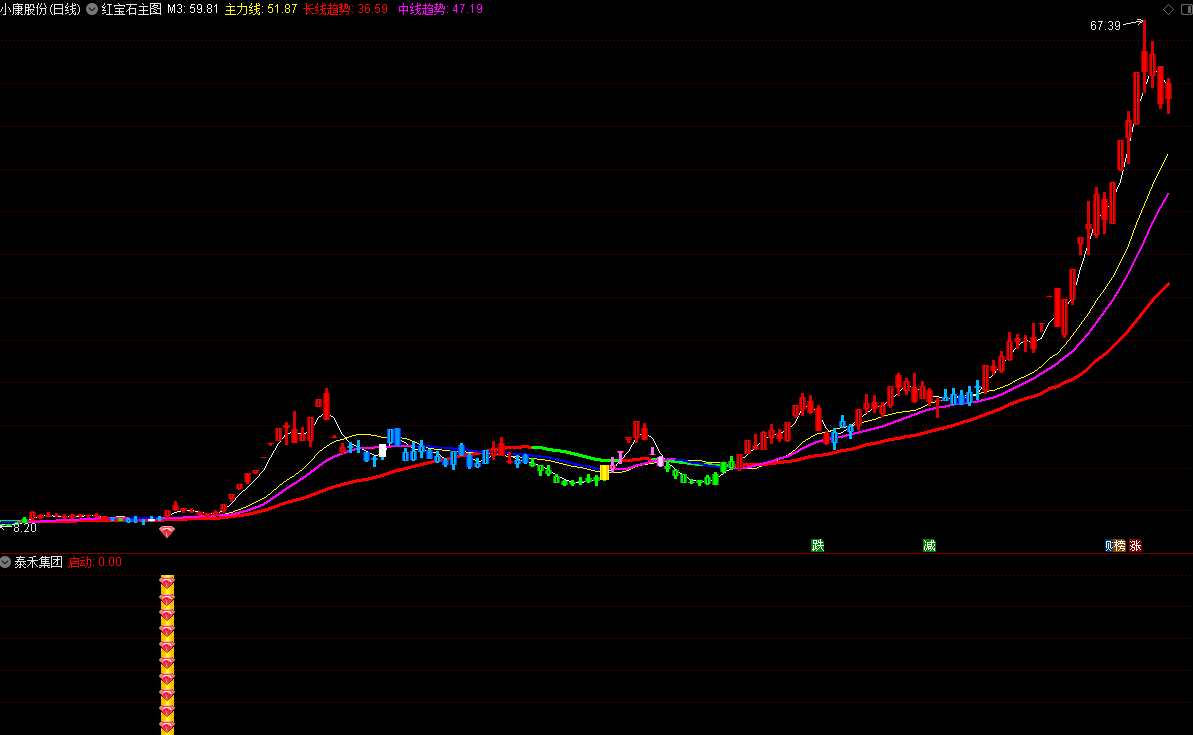The image size is (1193, 735).
Task: Click the yellow gem signal column in sub-panel
Action: pyautogui.click(x=167, y=655)
